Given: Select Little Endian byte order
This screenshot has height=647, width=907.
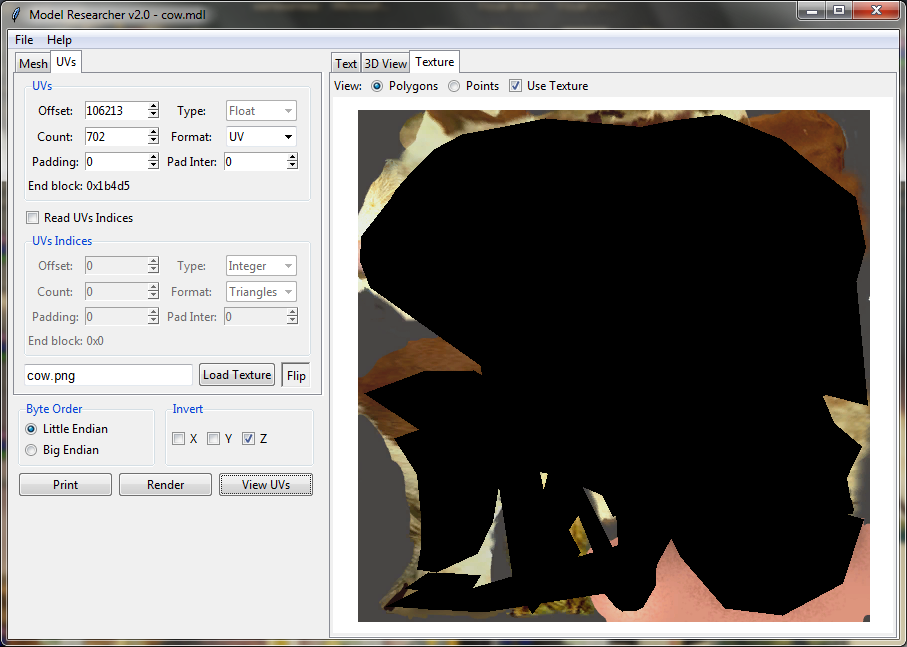Looking at the screenshot, I should tap(31, 429).
